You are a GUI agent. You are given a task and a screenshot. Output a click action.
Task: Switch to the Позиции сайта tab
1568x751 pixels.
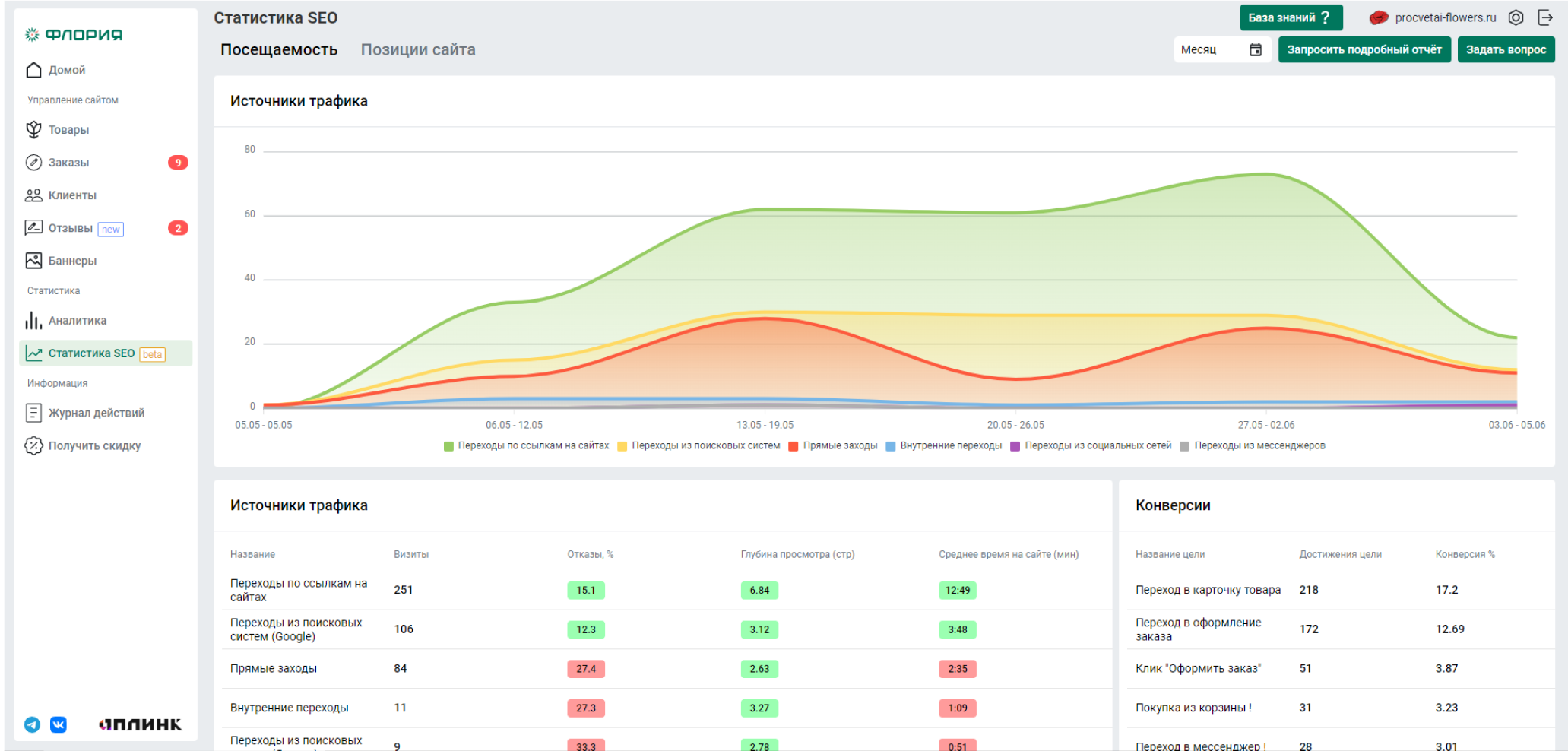point(418,50)
